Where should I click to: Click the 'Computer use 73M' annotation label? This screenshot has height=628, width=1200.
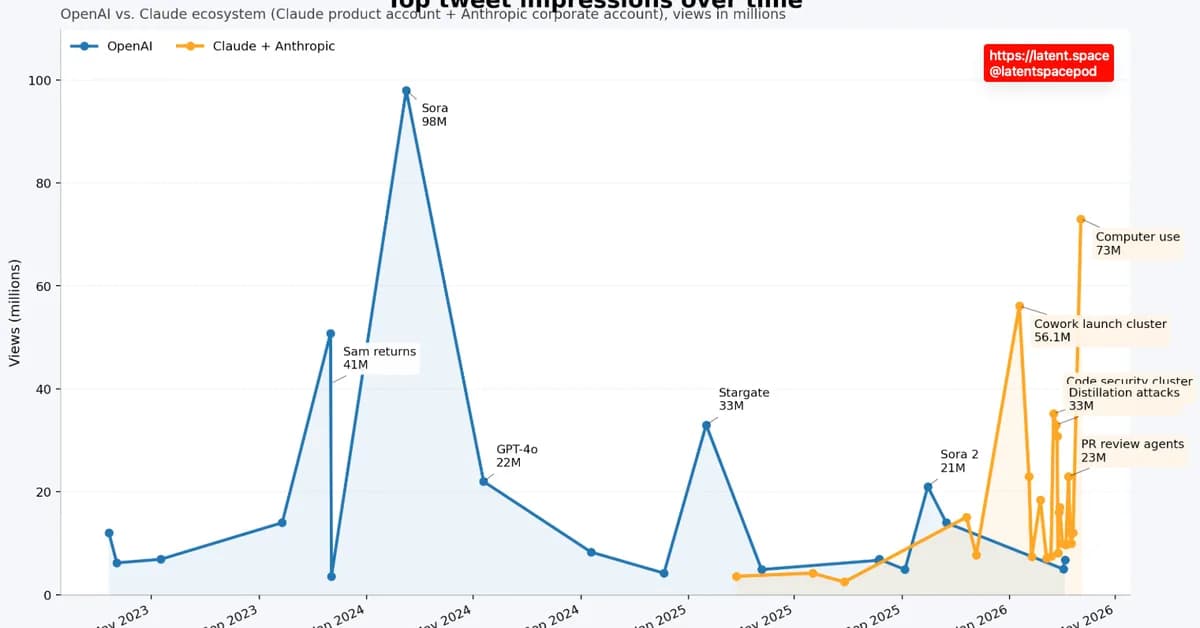click(x=1138, y=244)
